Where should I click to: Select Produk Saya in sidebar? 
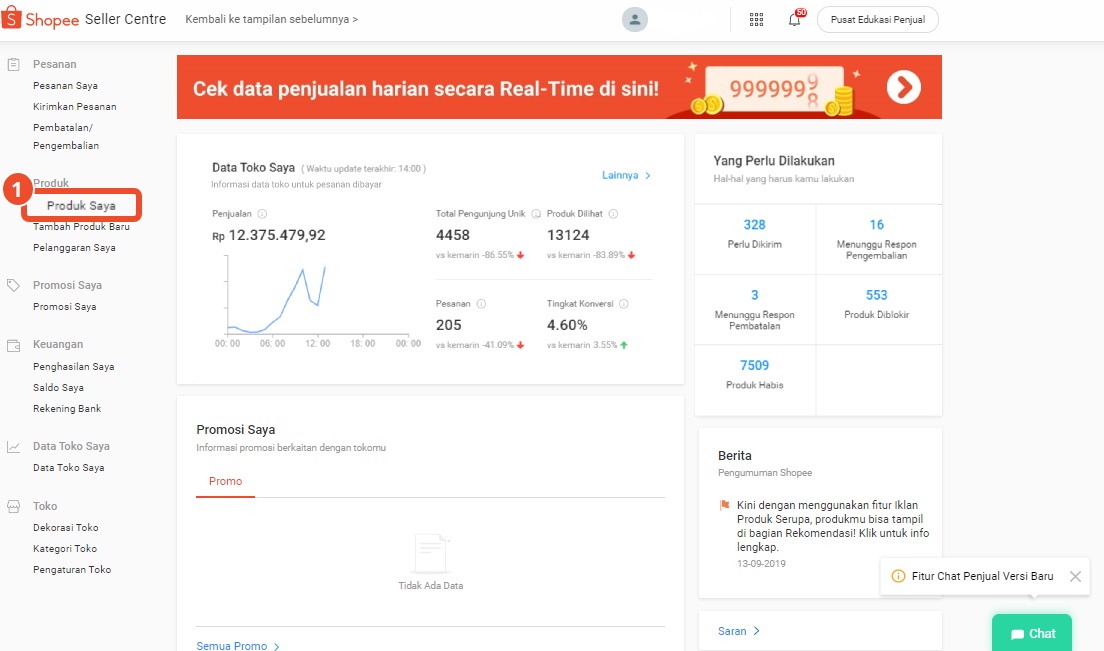point(81,206)
